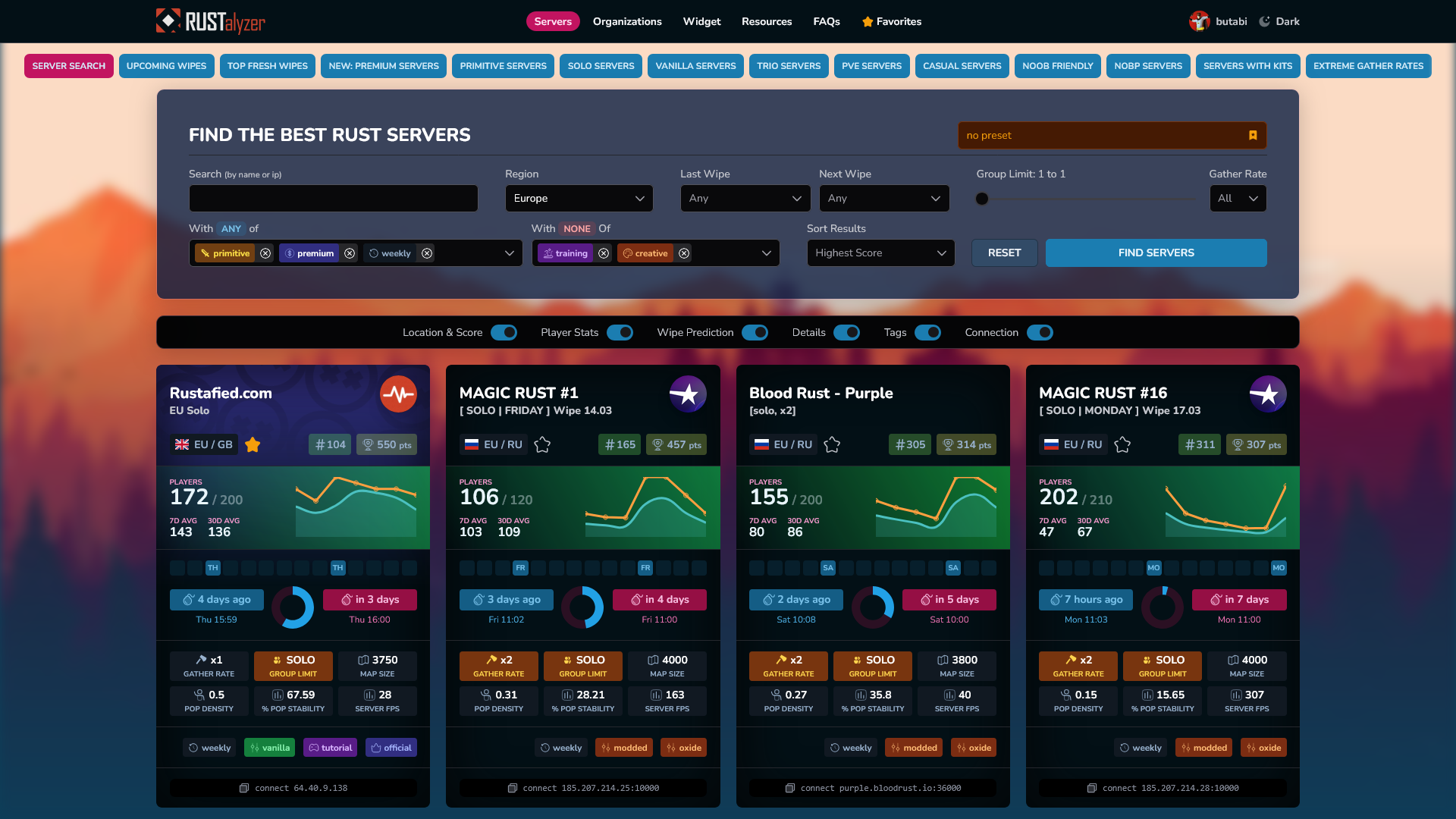Image resolution: width=1456 pixels, height=819 pixels.
Task: Unfavorite Rustafied.com via gold star
Action: (253, 445)
